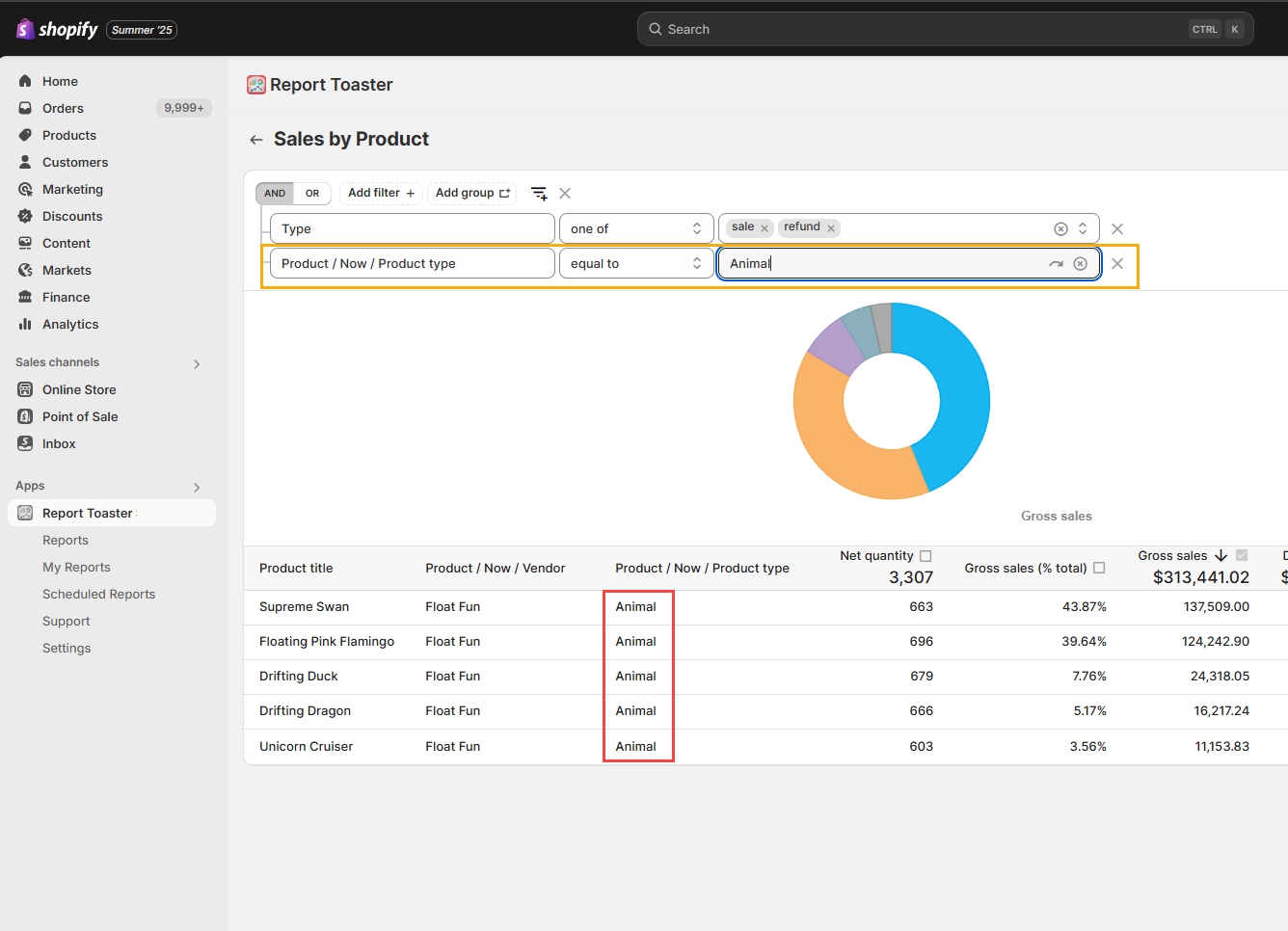Image resolution: width=1288 pixels, height=931 pixels.
Task: Click the back arrow beside Sales by Product
Action: [255, 140]
